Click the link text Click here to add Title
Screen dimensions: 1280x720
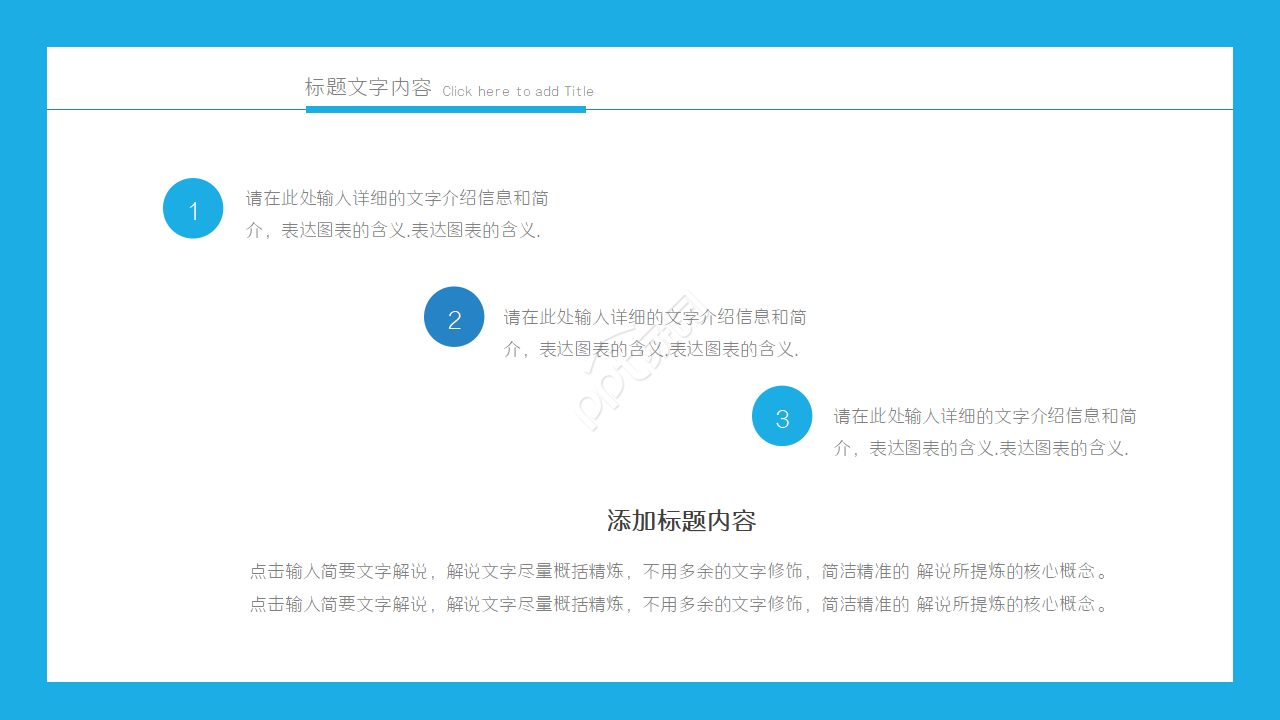coord(517,91)
